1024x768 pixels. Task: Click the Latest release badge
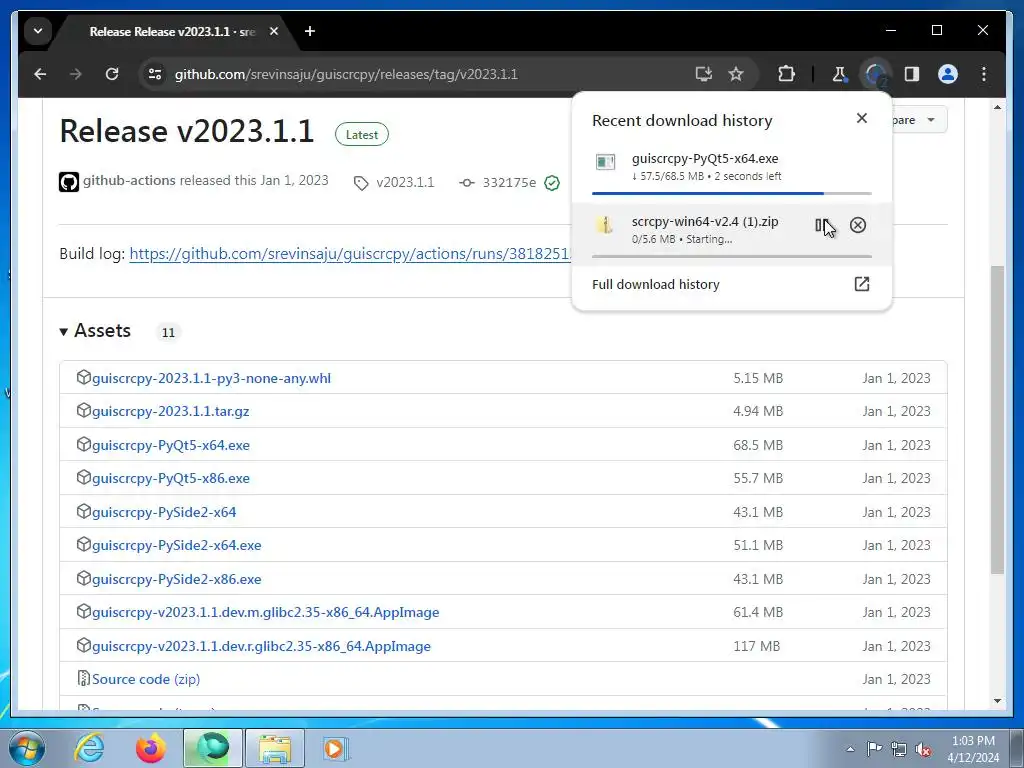tap(362, 135)
